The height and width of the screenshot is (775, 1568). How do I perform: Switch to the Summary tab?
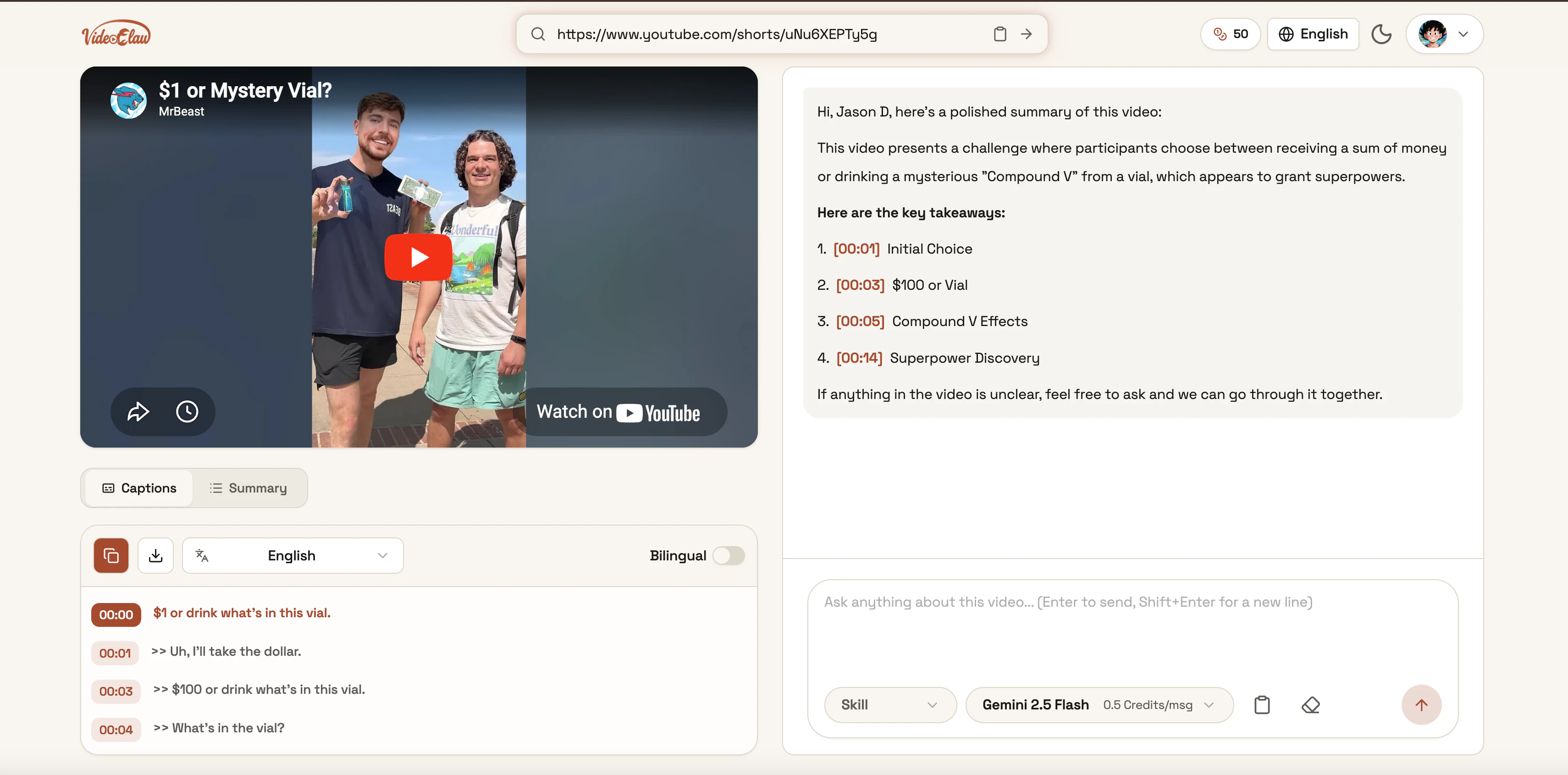pyautogui.click(x=249, y=488)
